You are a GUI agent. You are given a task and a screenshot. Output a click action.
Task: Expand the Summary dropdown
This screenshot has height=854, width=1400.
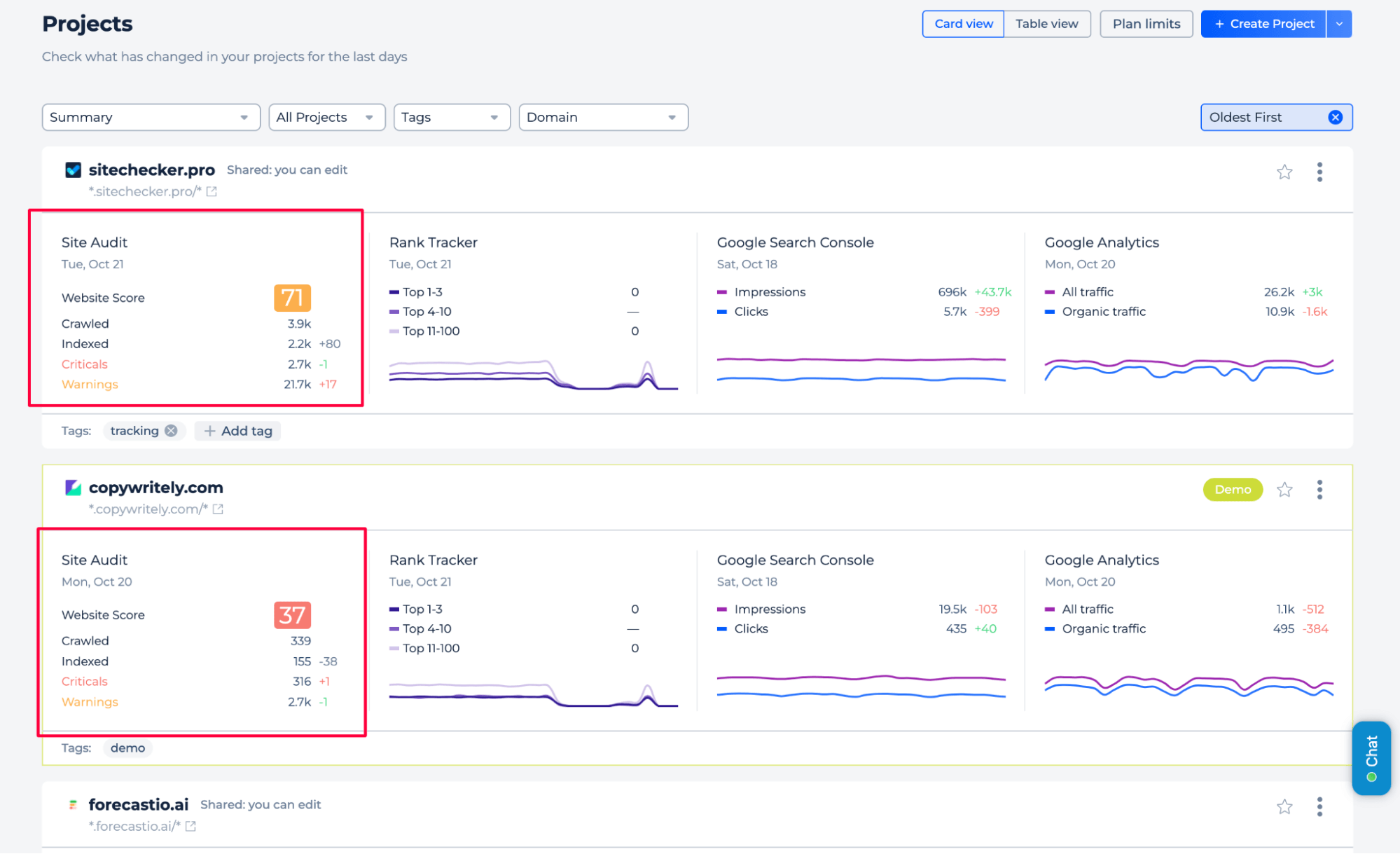coord(151,117)
